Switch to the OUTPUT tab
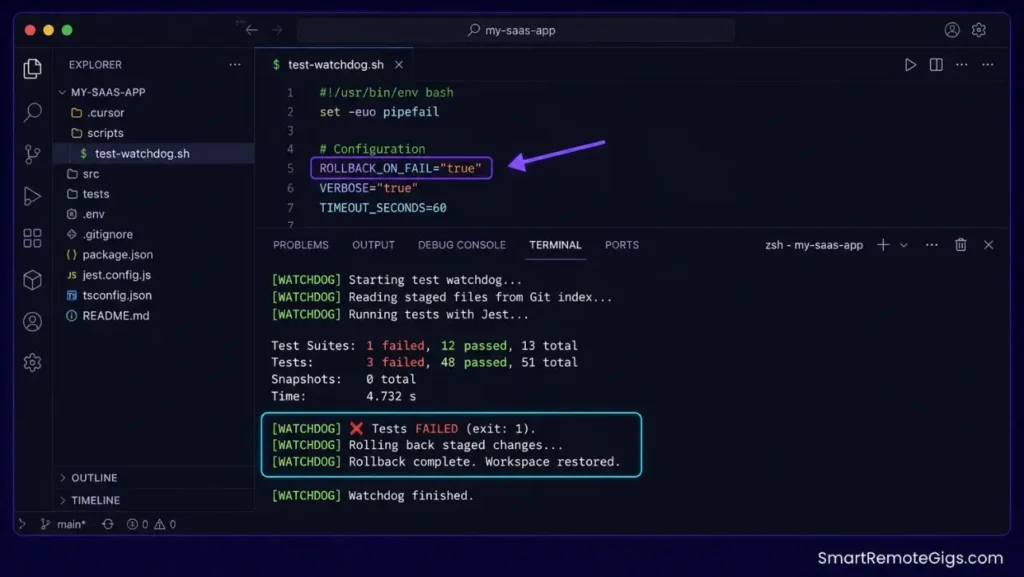1024x577 pixels. click(374, 245)
